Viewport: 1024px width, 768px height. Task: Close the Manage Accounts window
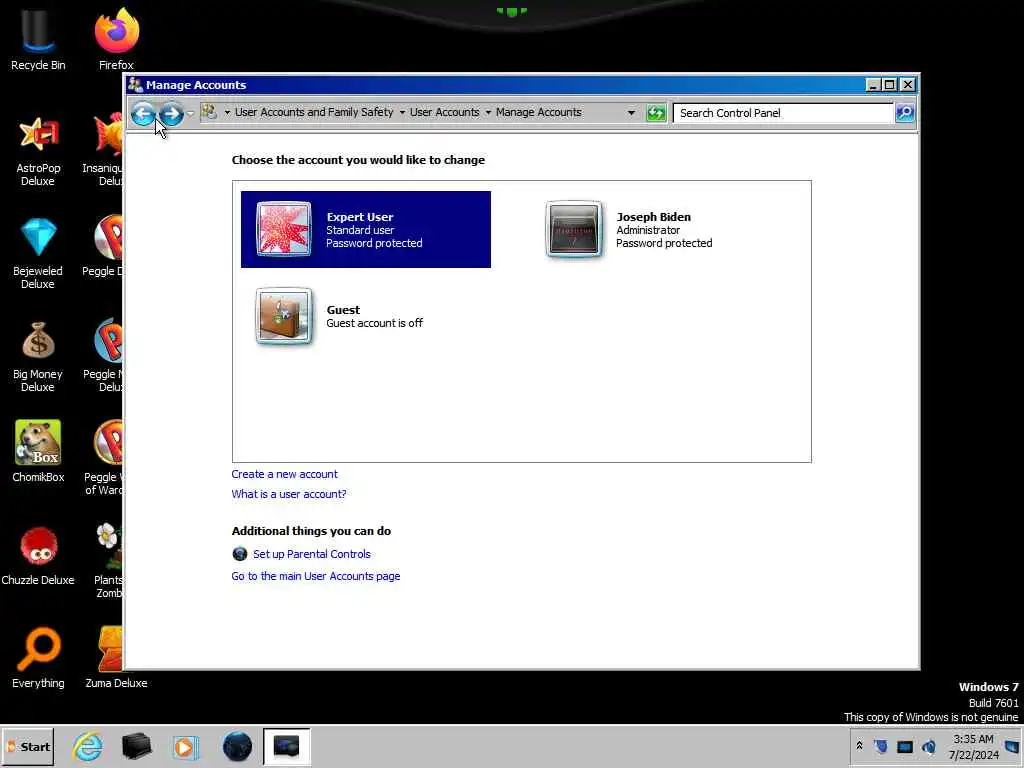pyautogui.click(x=908, y=85)
